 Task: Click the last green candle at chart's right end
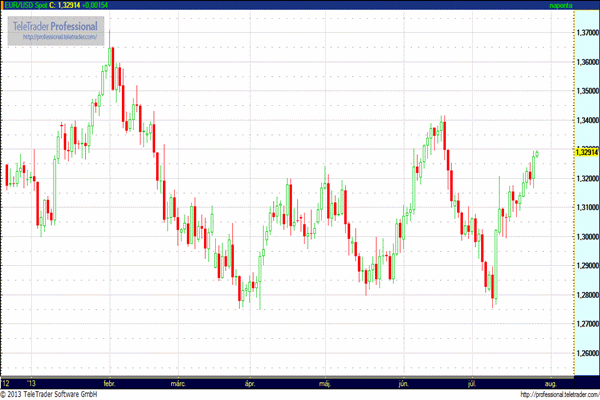537,153
